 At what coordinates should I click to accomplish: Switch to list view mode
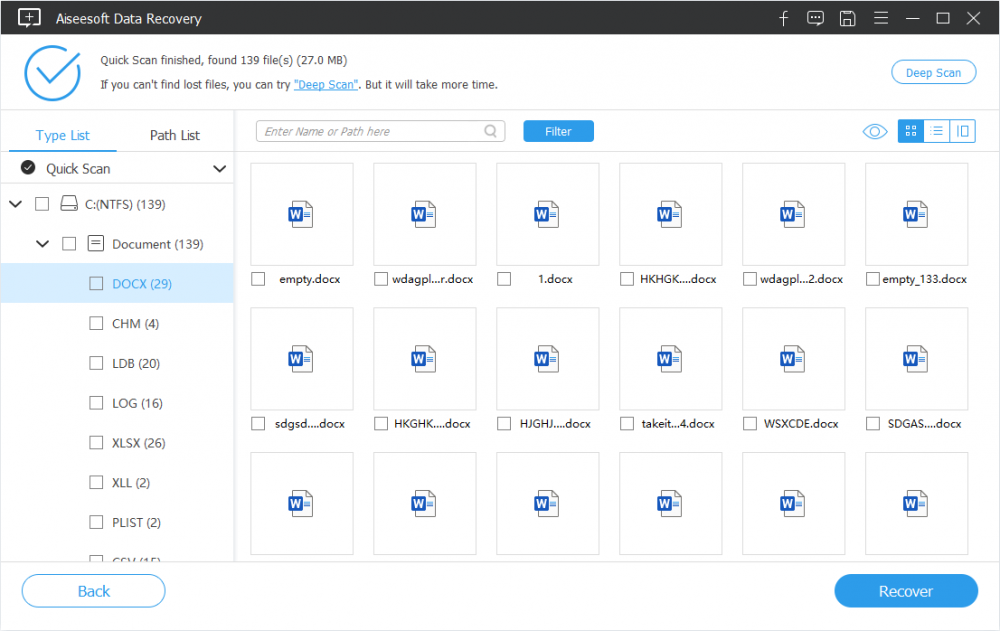936,131
